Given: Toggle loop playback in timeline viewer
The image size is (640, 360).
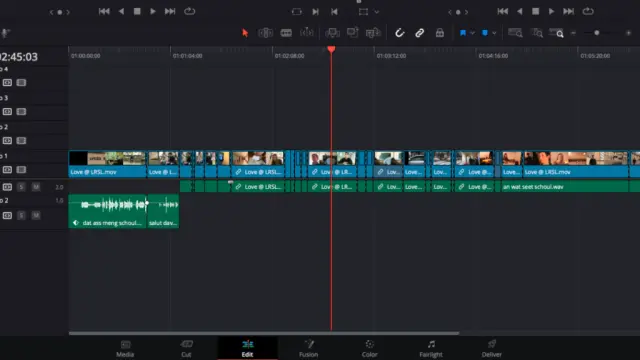Looking at the screenshot, I should pos(588,11).
